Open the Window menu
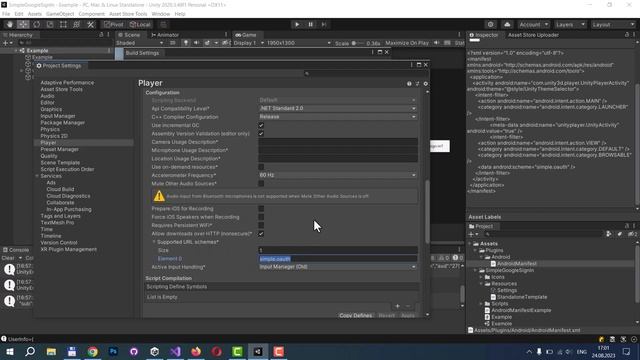640x360 pixels. click(160, 14)
